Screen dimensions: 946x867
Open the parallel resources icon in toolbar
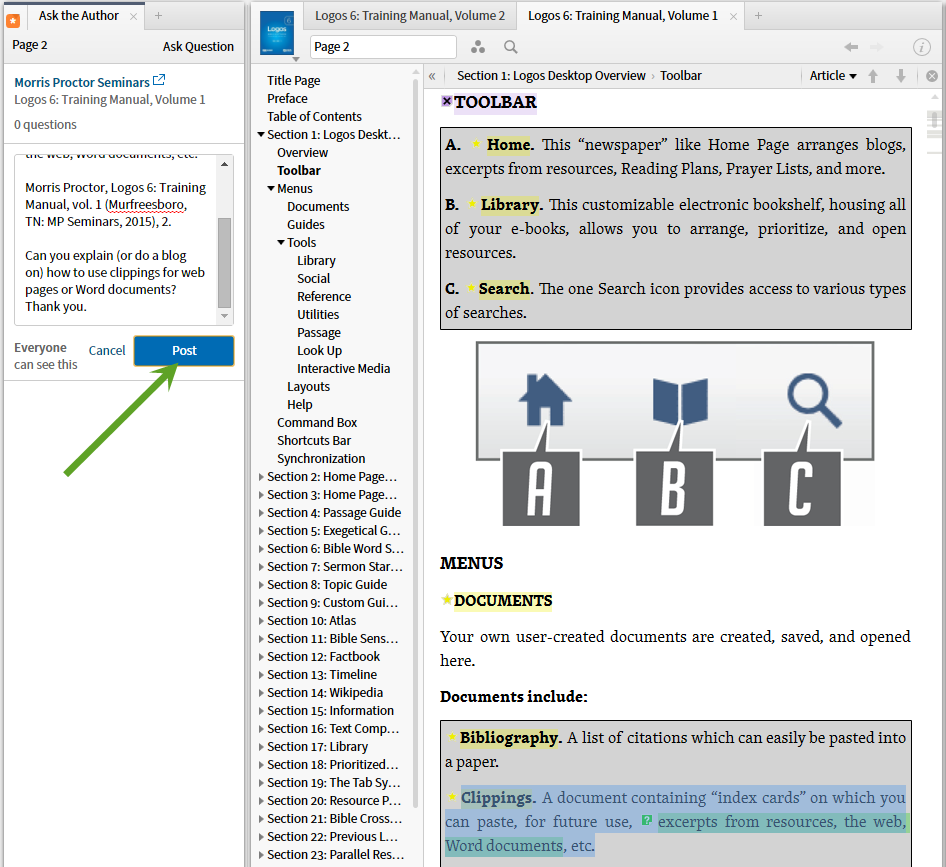click(478, 46)
